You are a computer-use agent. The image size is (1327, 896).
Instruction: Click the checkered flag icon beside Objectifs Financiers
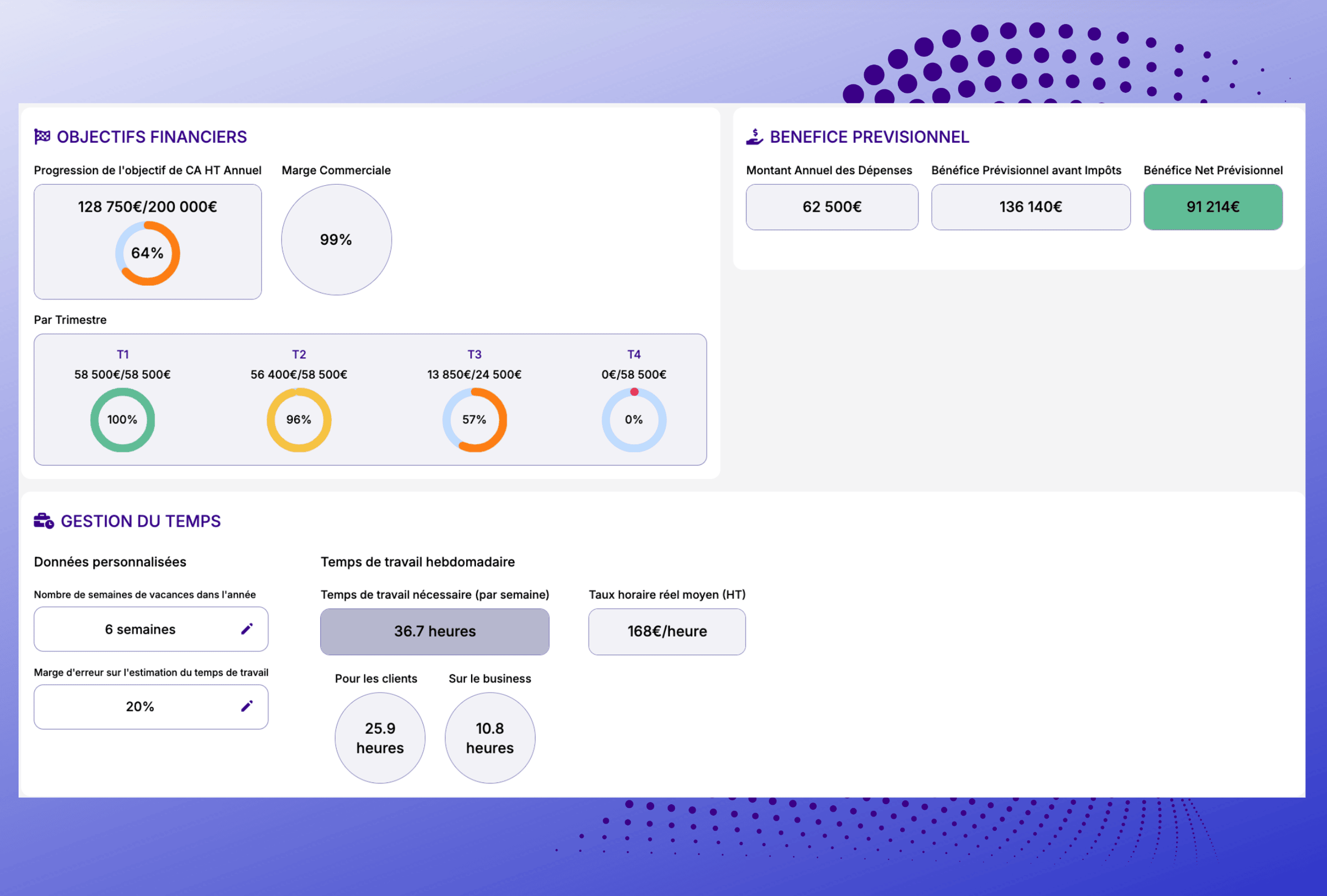[x=41, y=137]
